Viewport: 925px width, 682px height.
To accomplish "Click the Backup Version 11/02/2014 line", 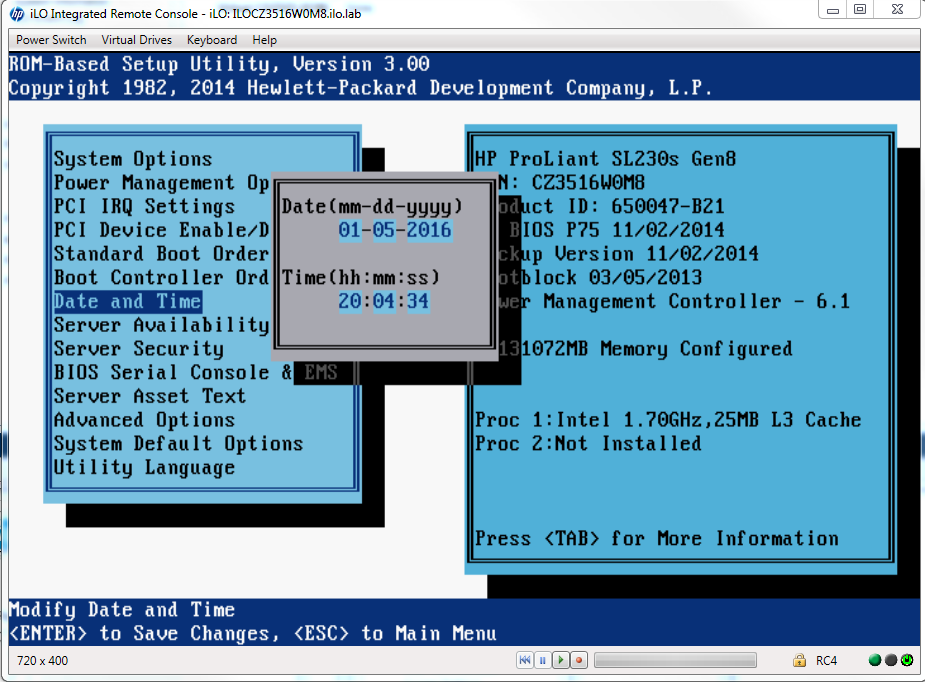I will coord(629,254).
